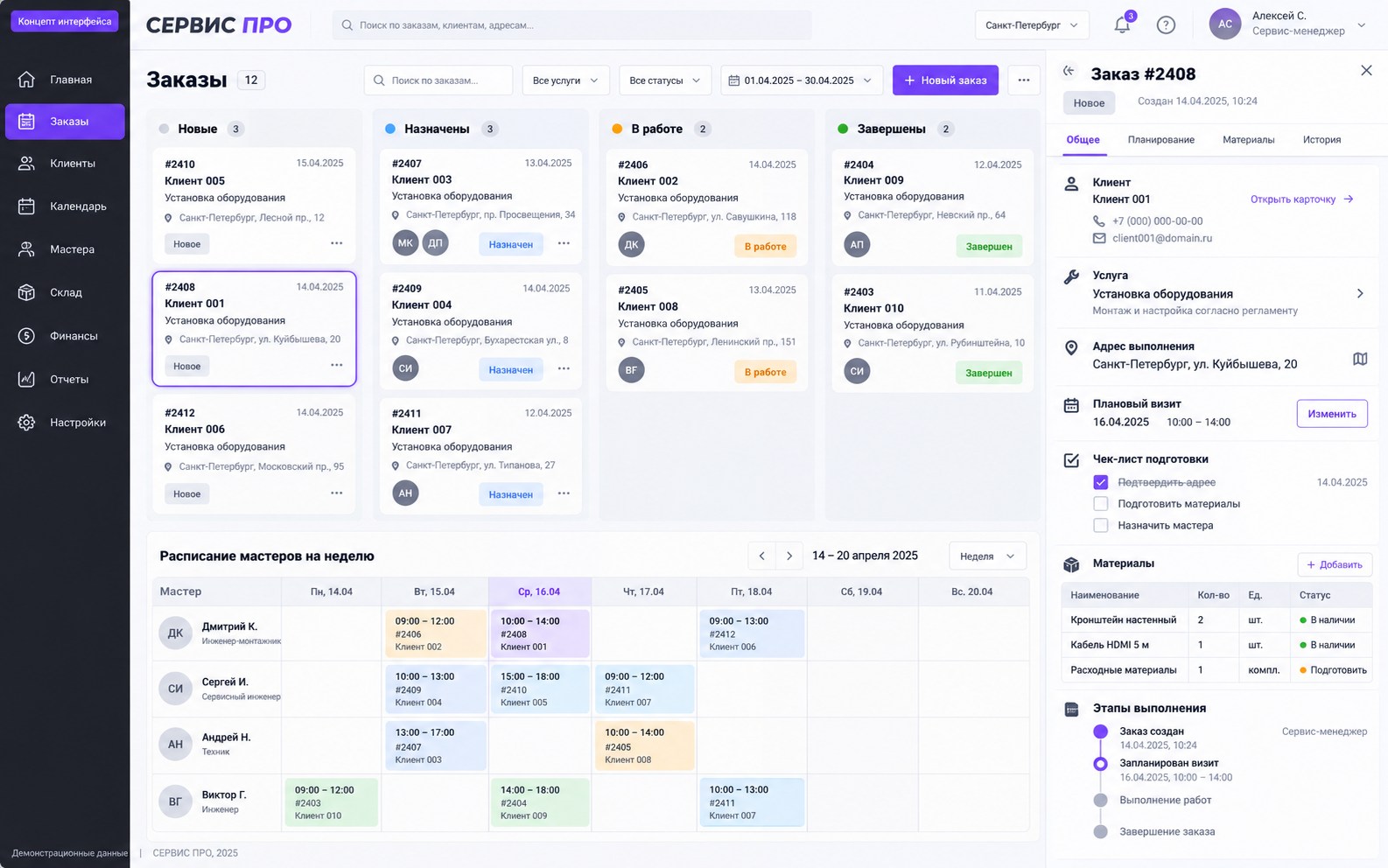Open the Санкт-Петербург city selector

1032,25
